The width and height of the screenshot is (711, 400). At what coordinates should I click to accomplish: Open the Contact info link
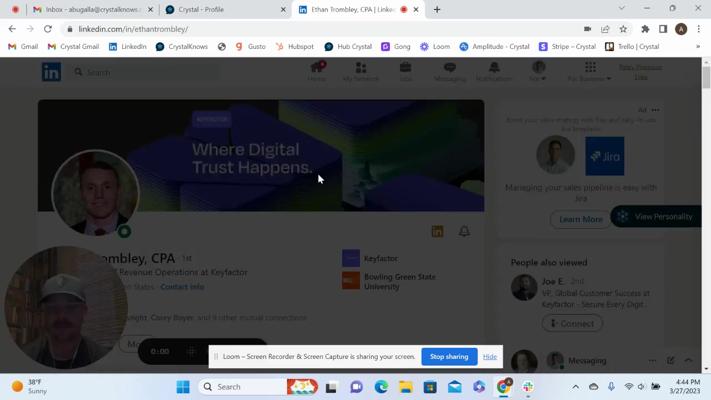pyautogui.click(x=182, y=287)
